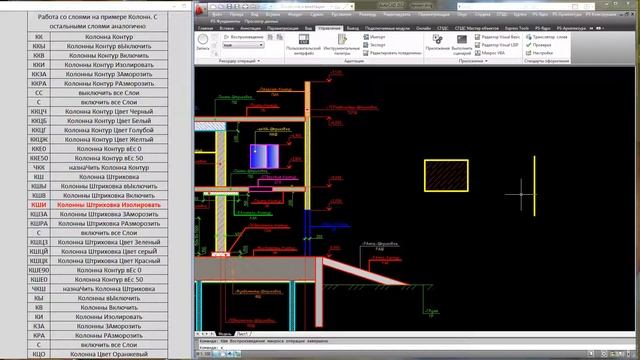Click the AutoCAD application menu button
The height and width of the screenshot is (360, 640).
tap(200, 9)
